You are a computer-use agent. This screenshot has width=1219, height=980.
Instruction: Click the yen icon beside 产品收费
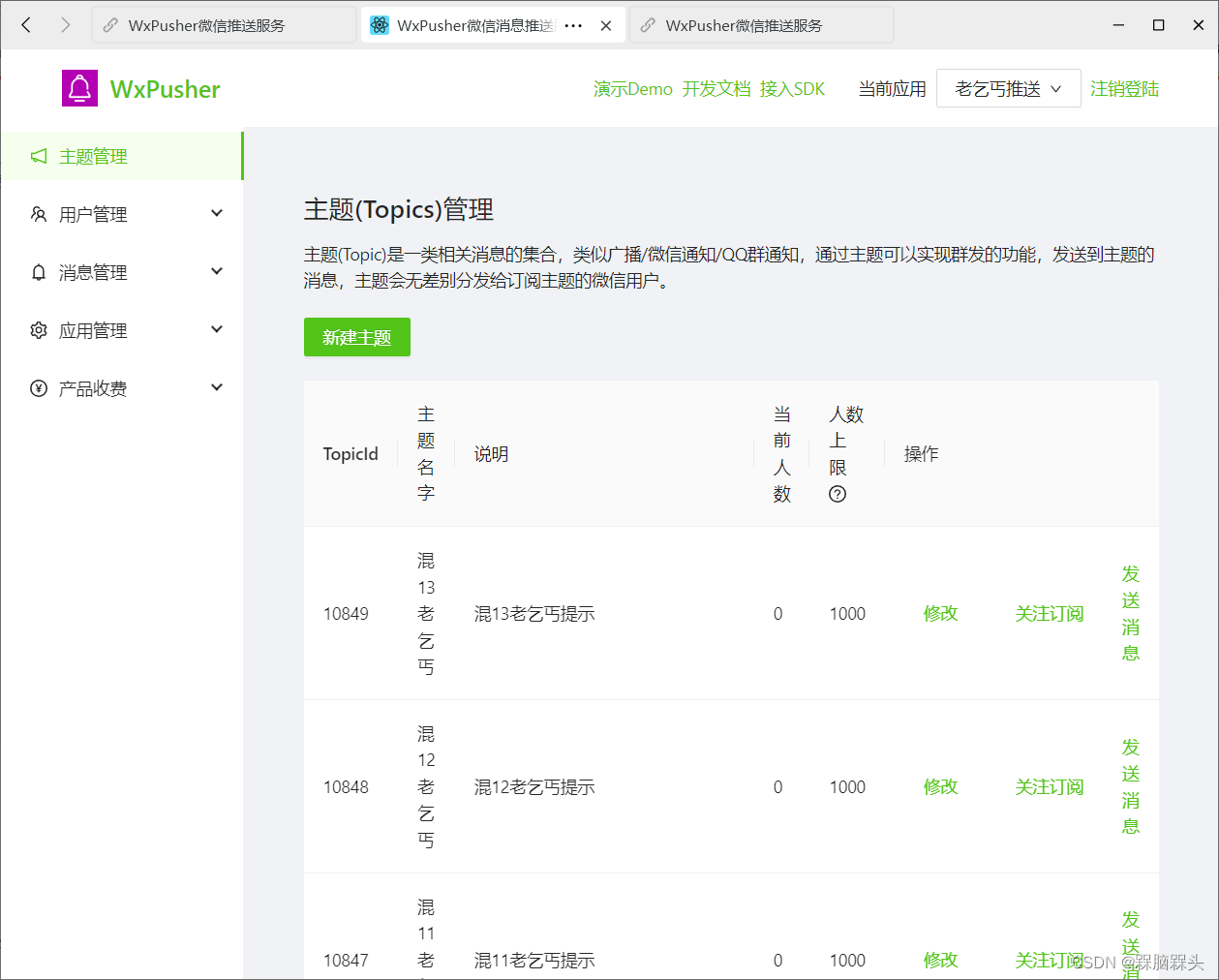click(x=39, y=388)
